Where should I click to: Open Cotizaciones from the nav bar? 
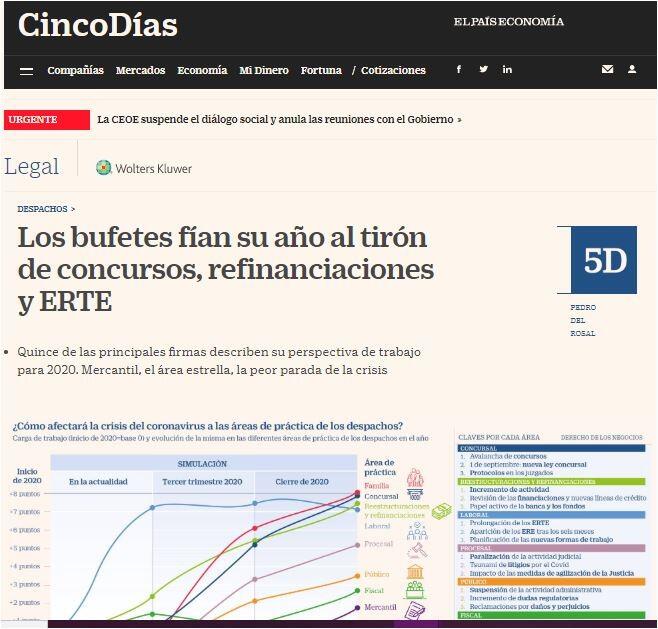click(393, 71)
